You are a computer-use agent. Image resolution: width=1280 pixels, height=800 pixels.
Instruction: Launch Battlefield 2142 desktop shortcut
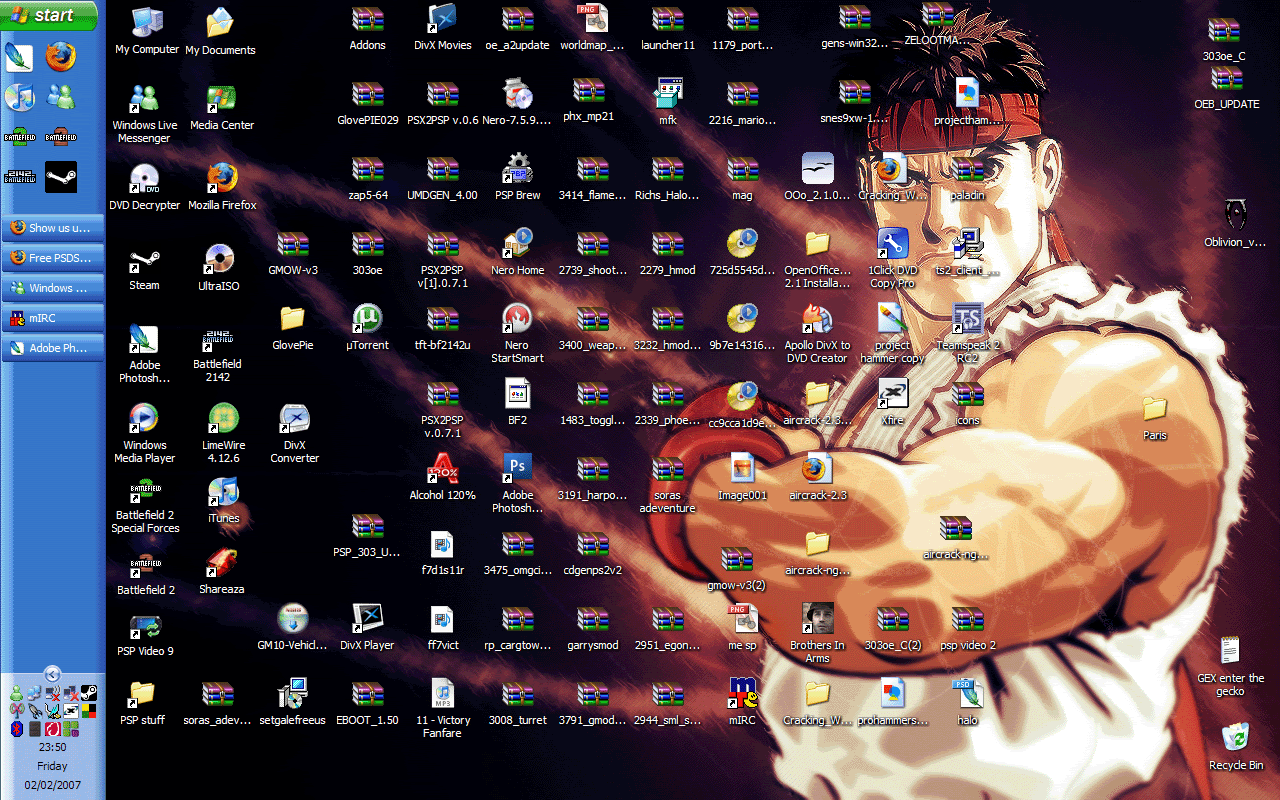pyautogui.click(x=218, y=354)
